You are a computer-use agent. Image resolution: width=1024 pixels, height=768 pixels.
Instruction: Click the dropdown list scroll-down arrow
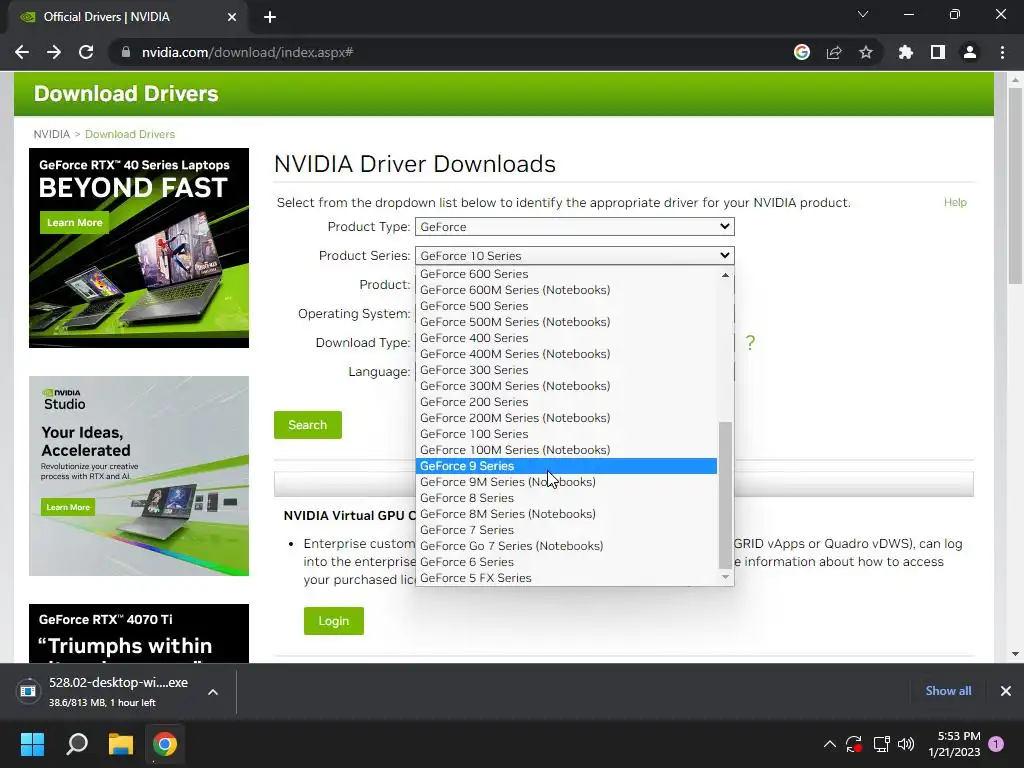(x=725, y=577)
